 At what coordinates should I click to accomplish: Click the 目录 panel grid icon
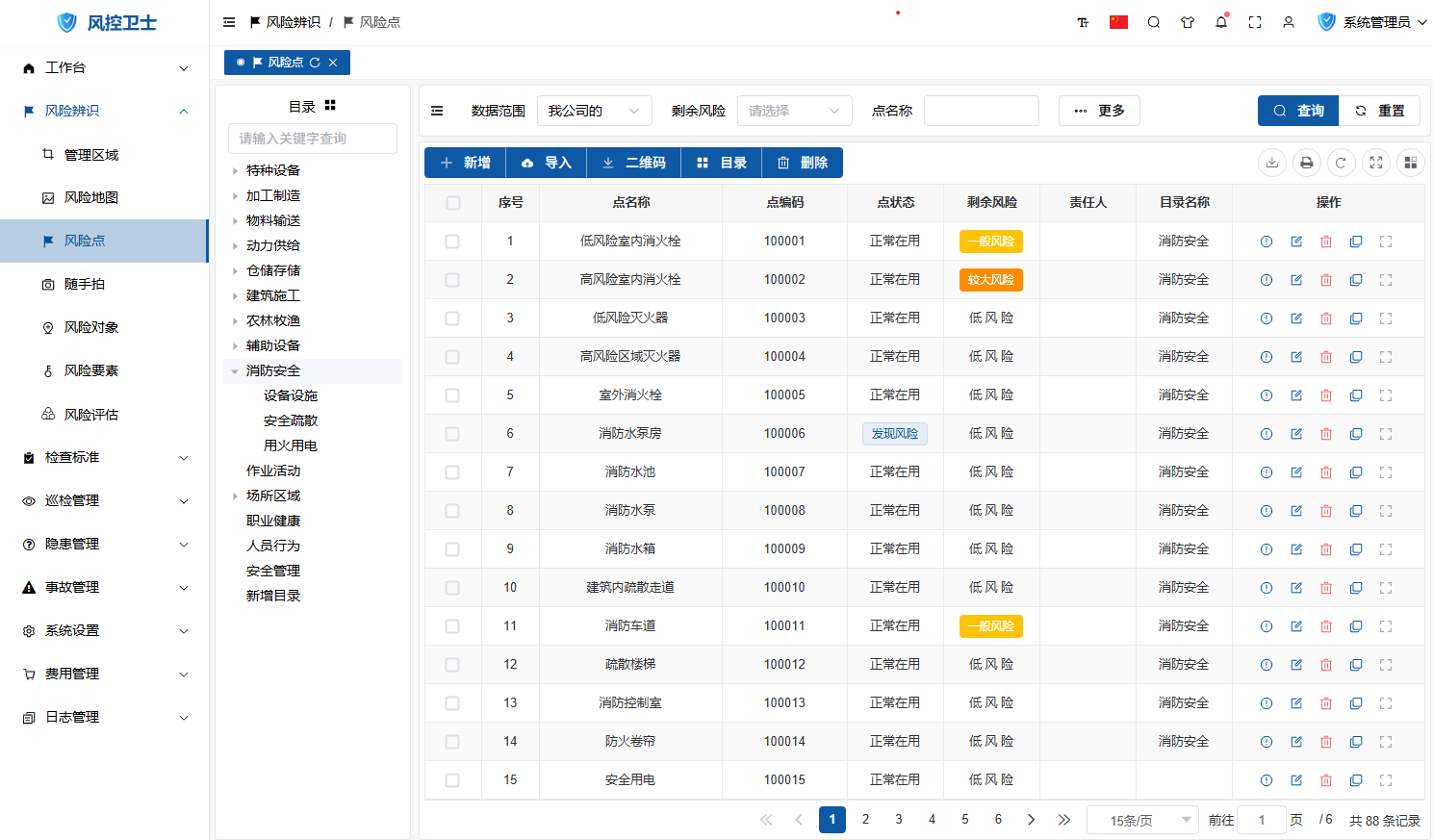click(x=330, y=106)
